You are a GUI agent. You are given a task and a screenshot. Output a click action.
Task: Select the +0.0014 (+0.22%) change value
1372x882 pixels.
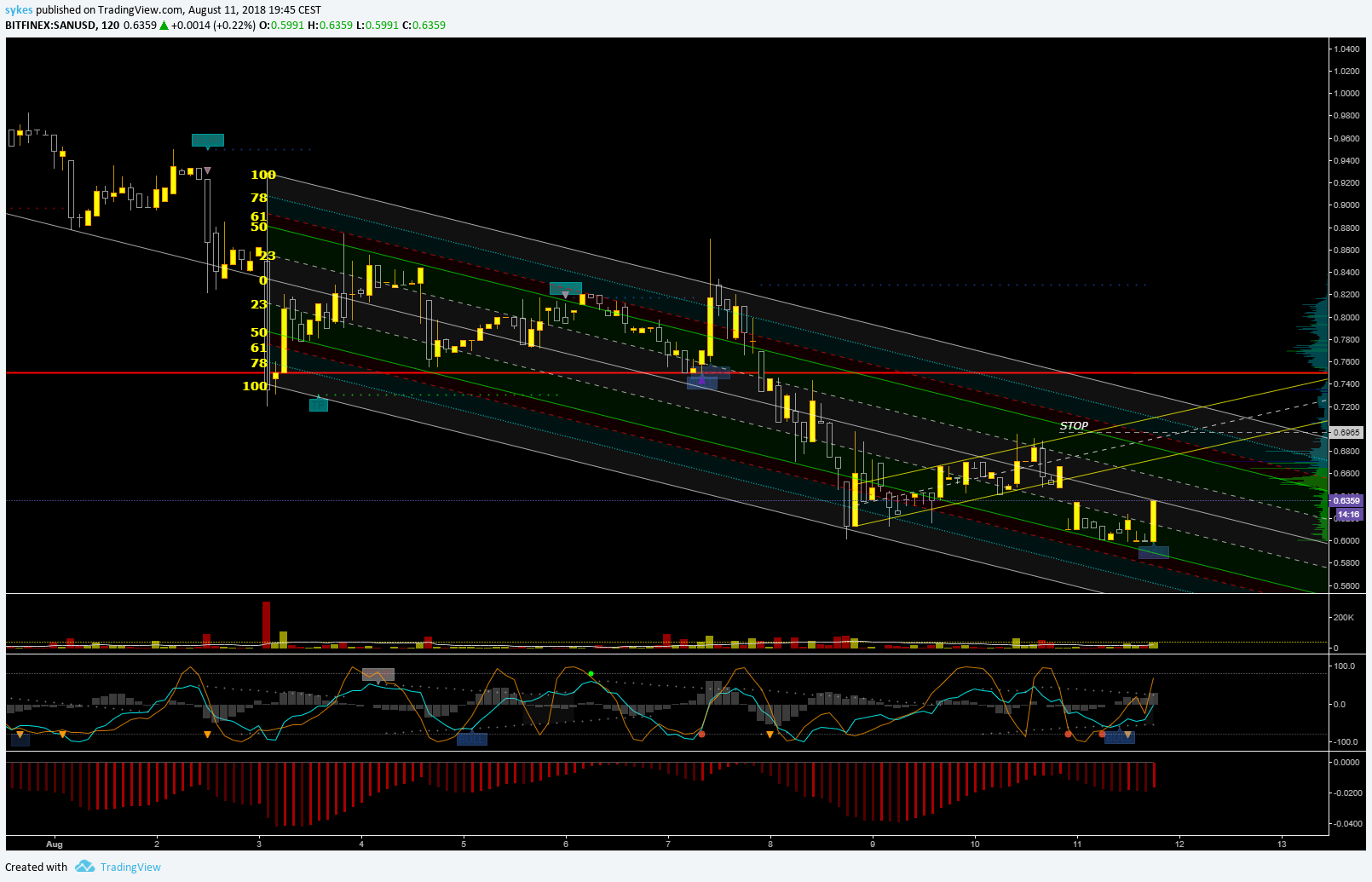(x=213, y=25)
